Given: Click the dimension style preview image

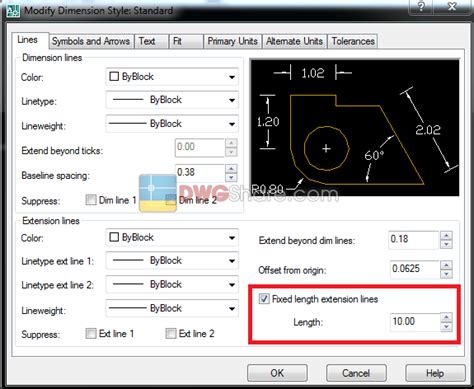Looking at the screenshot, I should pyautogui.click(x=355, y=128).
